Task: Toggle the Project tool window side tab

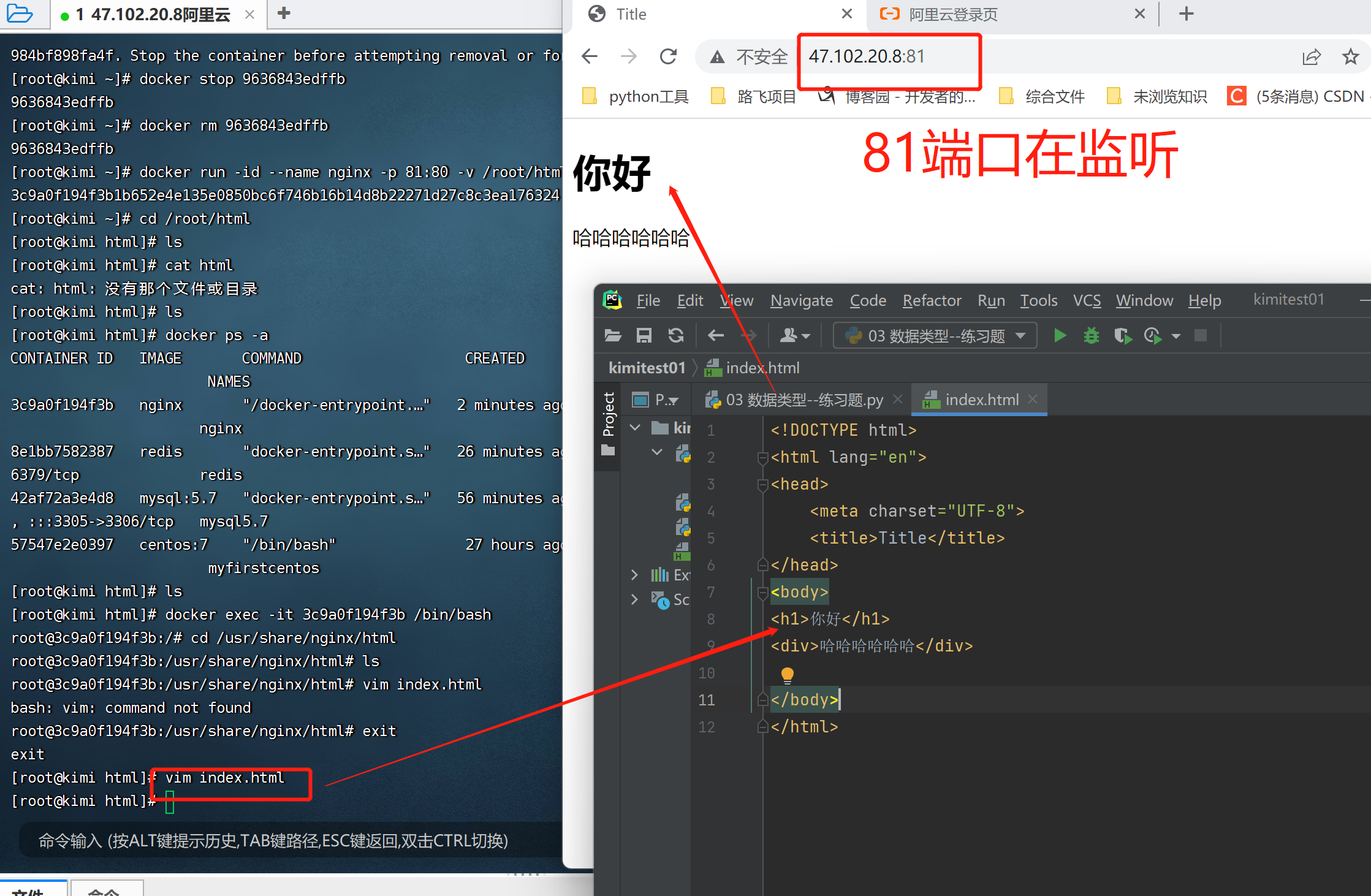Action: pyautogui.click(x=608, y=415)
